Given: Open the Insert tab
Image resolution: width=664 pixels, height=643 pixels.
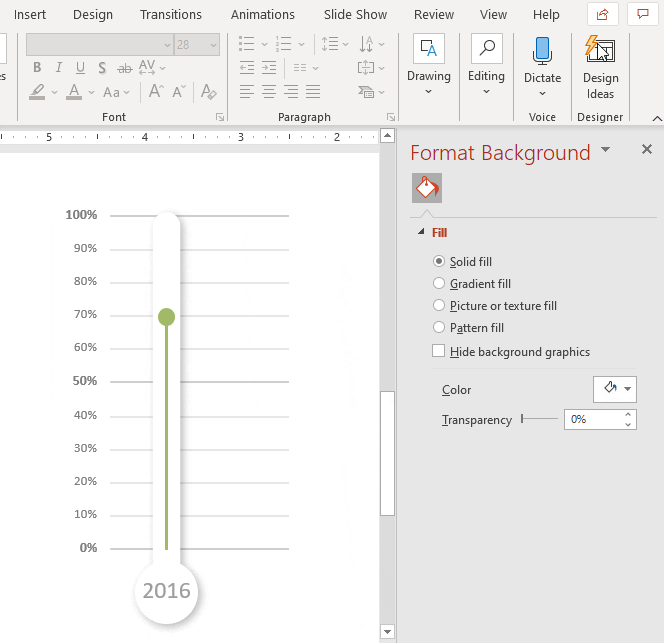Looking at the screenshot, I should click(x=30, y=15).
